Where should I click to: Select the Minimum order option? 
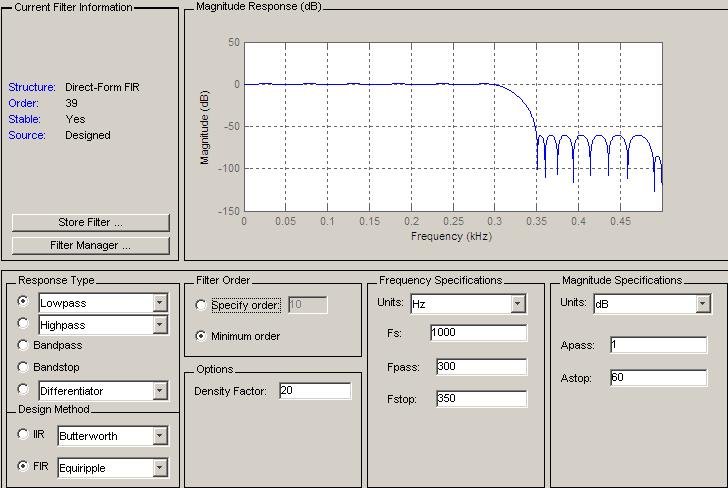(x=202, y=336)
